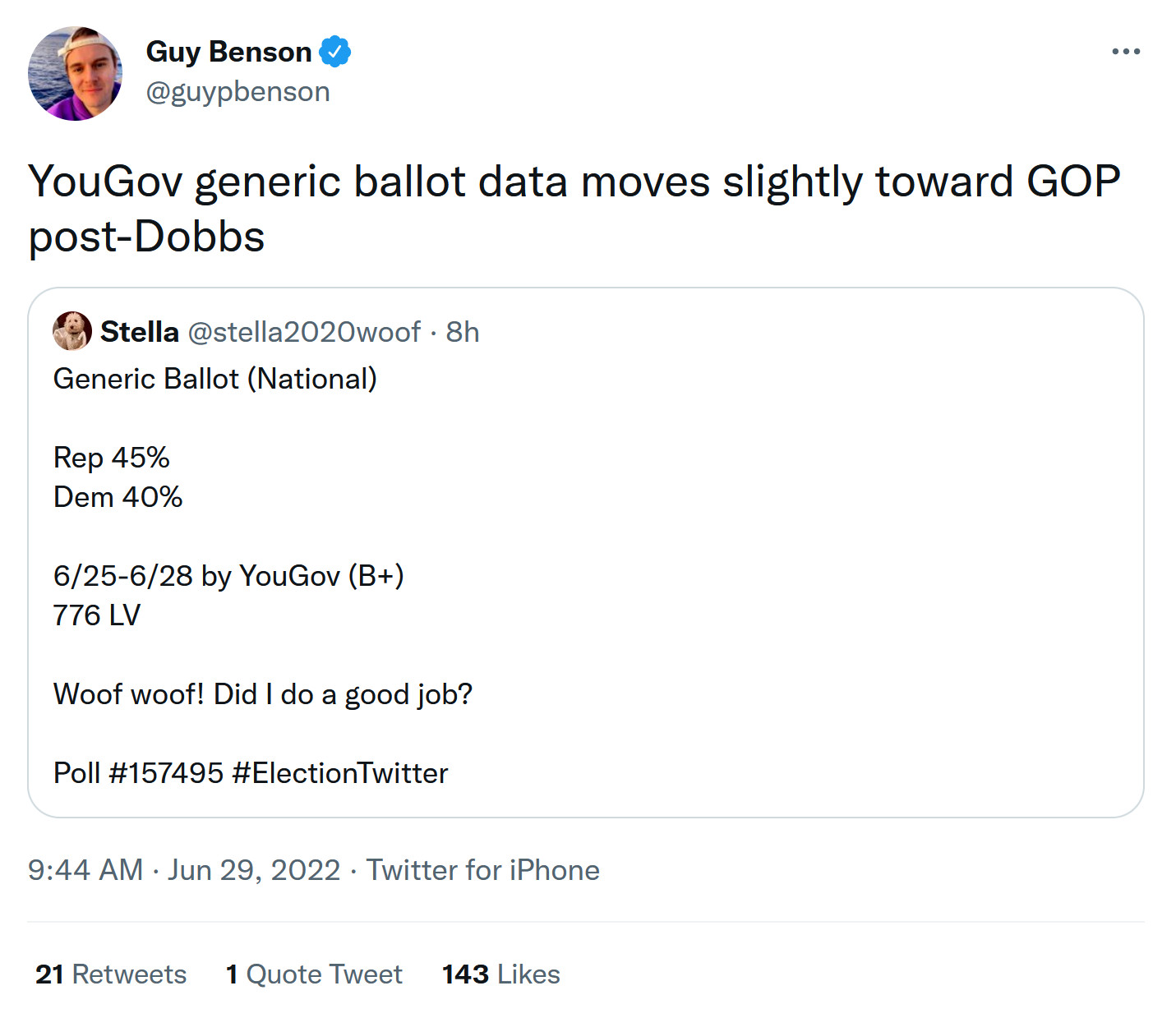Click the 'Woof woof! Did I do a good job?' text
Viewport: 1176px width, 1018px height.
263,694
